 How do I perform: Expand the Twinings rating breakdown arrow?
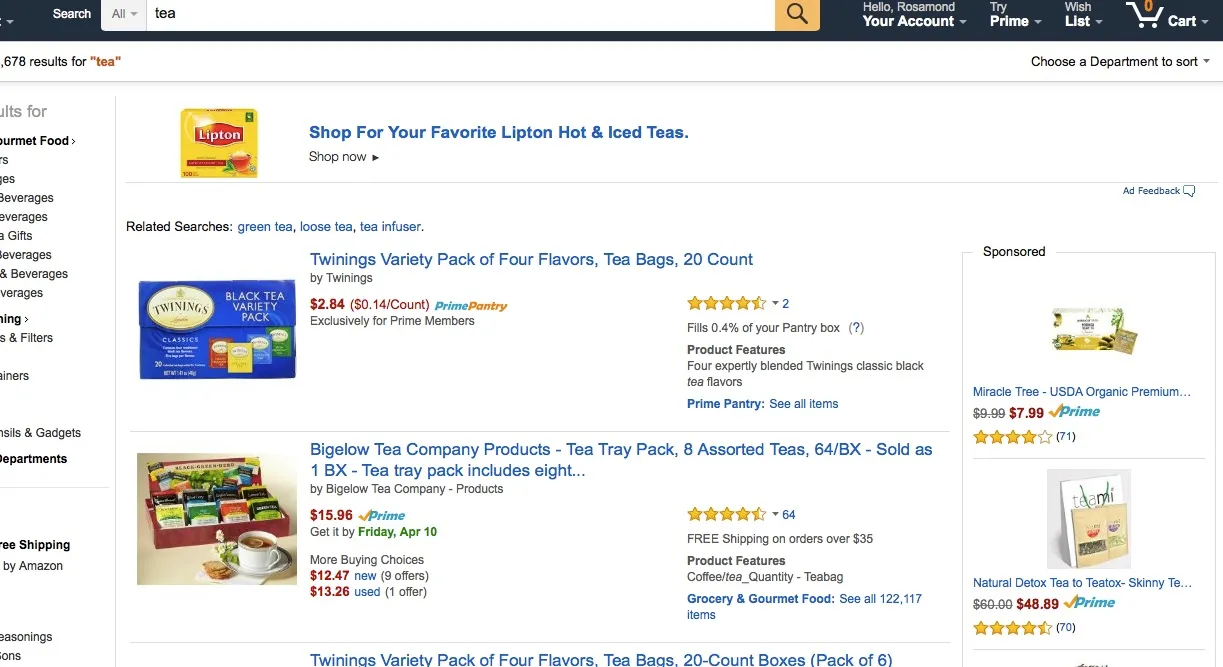(775, 303)
